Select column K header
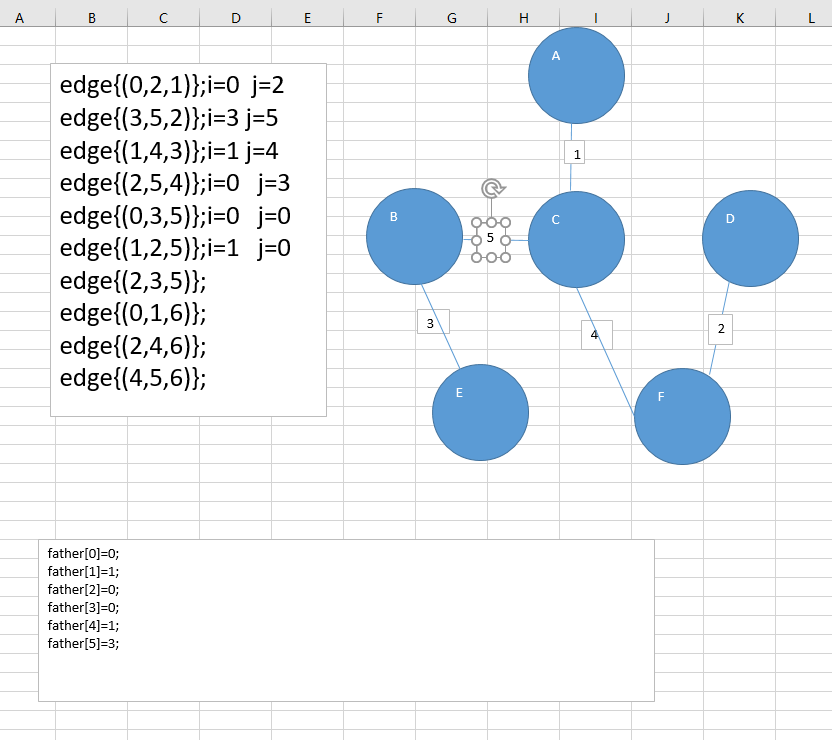This screenshot has width=832, height=740. (739, 18)
